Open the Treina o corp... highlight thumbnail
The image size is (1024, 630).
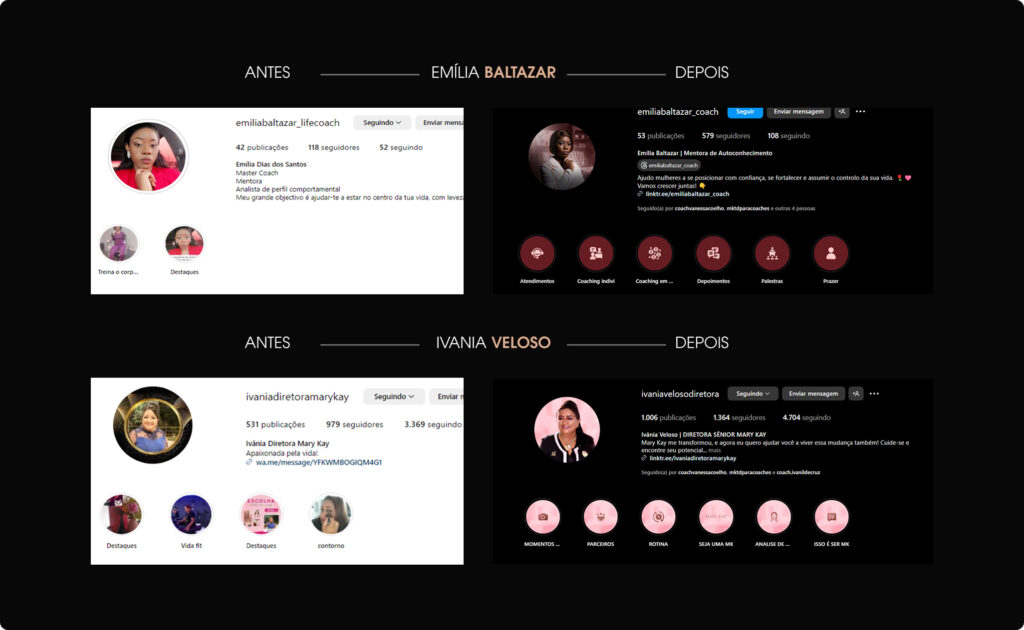coord(118,244)
